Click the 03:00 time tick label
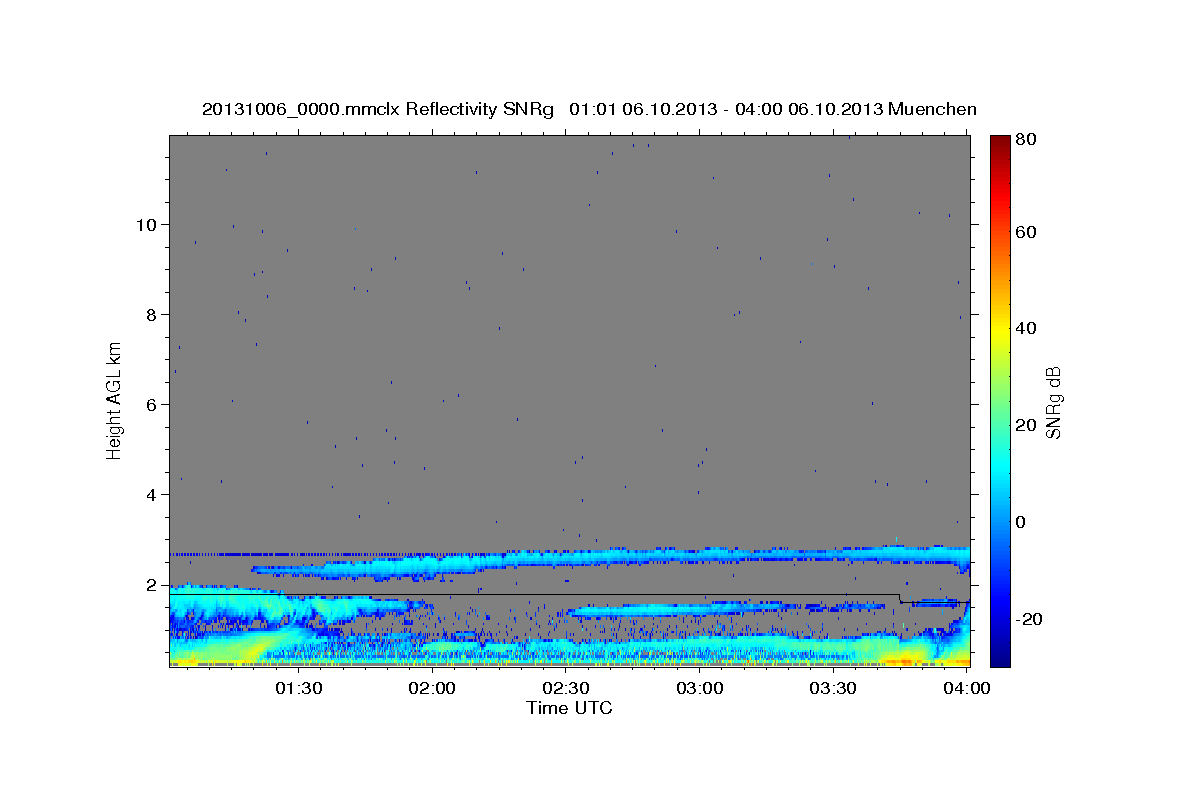1200x800 pixels. tap(700, 688)
